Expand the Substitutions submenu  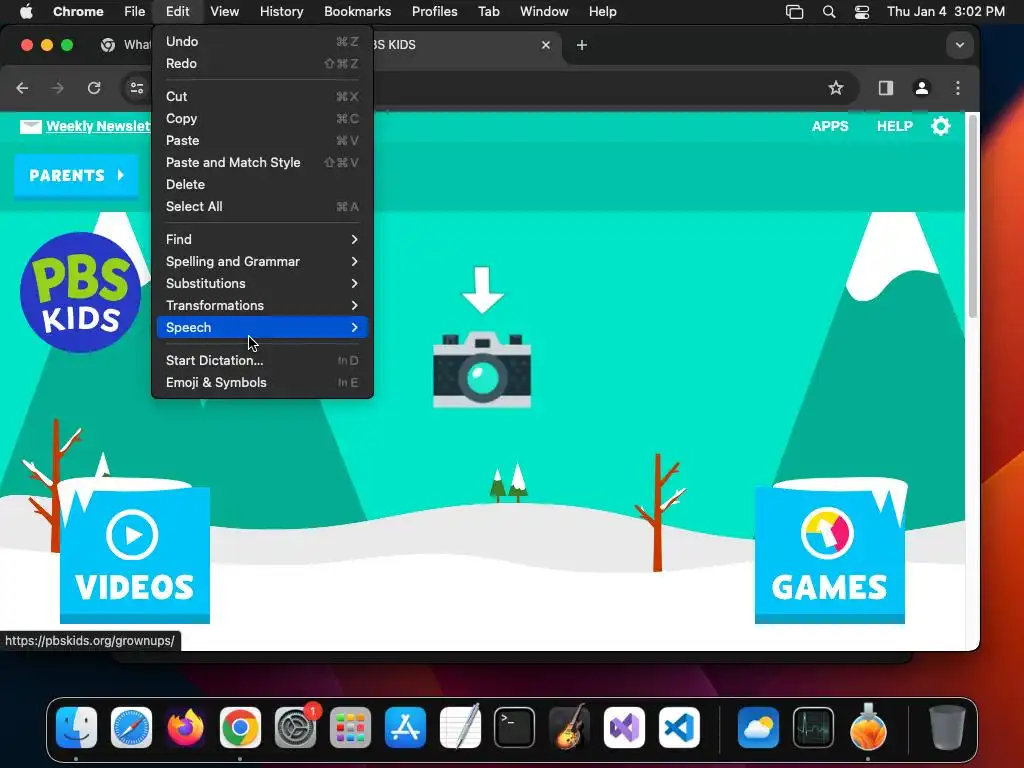coord(262,283)
